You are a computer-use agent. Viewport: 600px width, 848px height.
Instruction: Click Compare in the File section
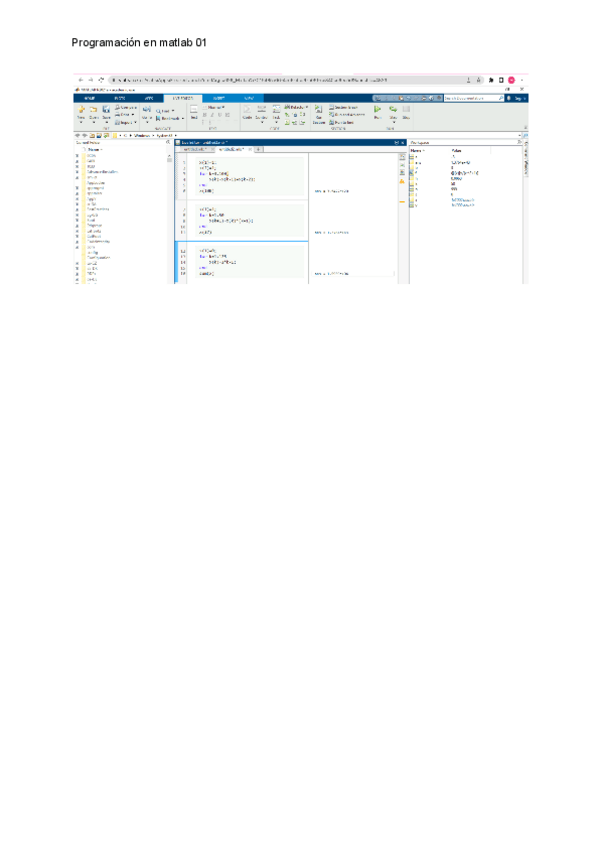tap(126, 108)
